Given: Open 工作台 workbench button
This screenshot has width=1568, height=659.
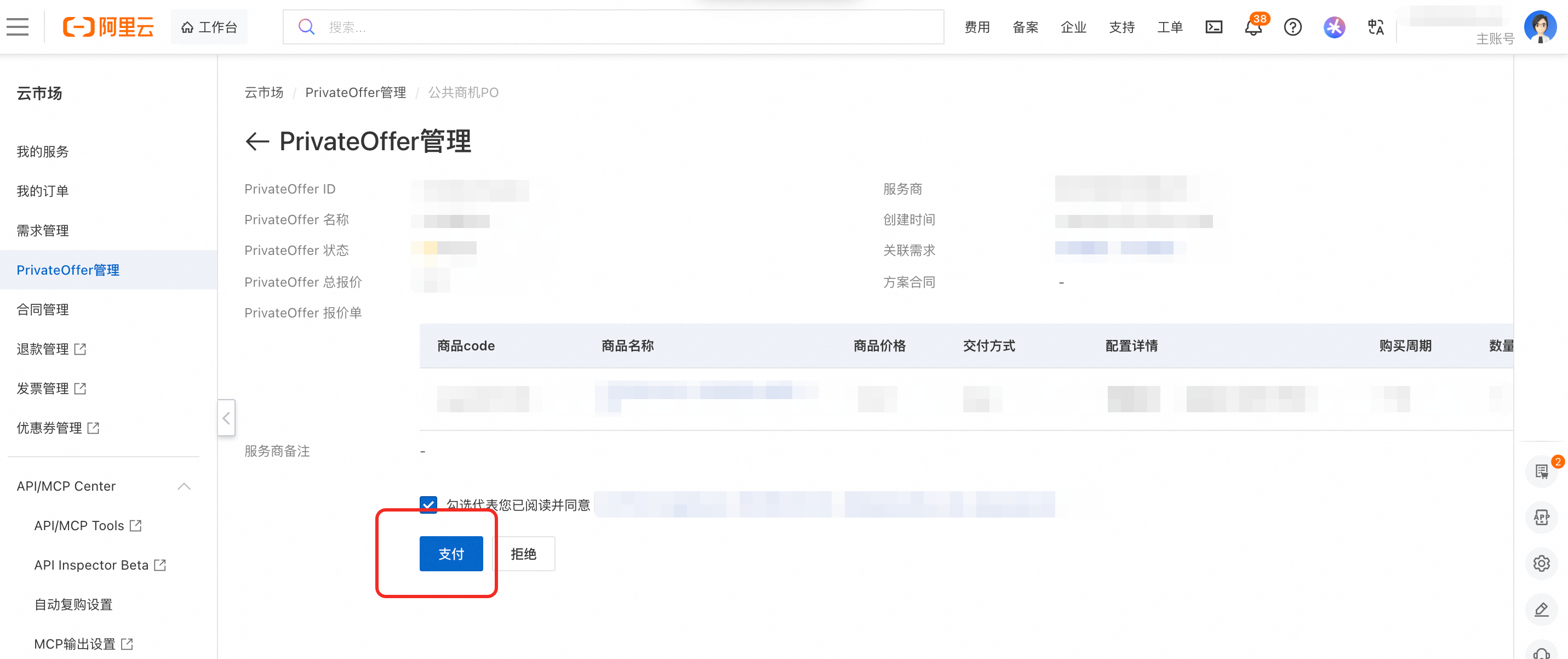Looking at the screenshot, I should click(x=209, y=27).
